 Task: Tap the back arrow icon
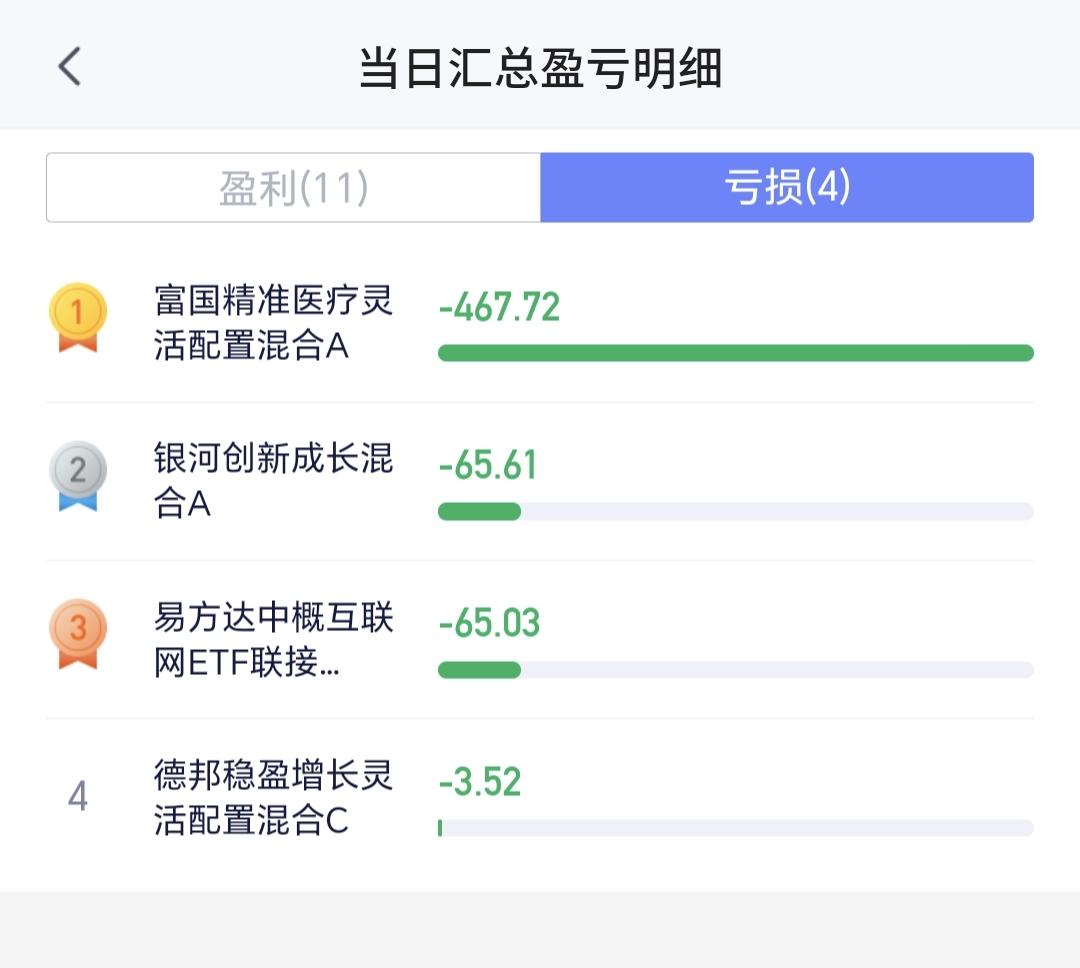point(69,68)
